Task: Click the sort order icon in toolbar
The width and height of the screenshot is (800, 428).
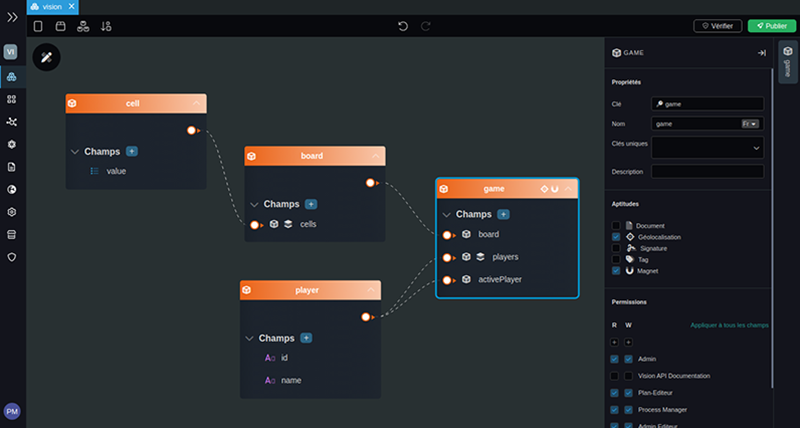Action: [106, 26]
